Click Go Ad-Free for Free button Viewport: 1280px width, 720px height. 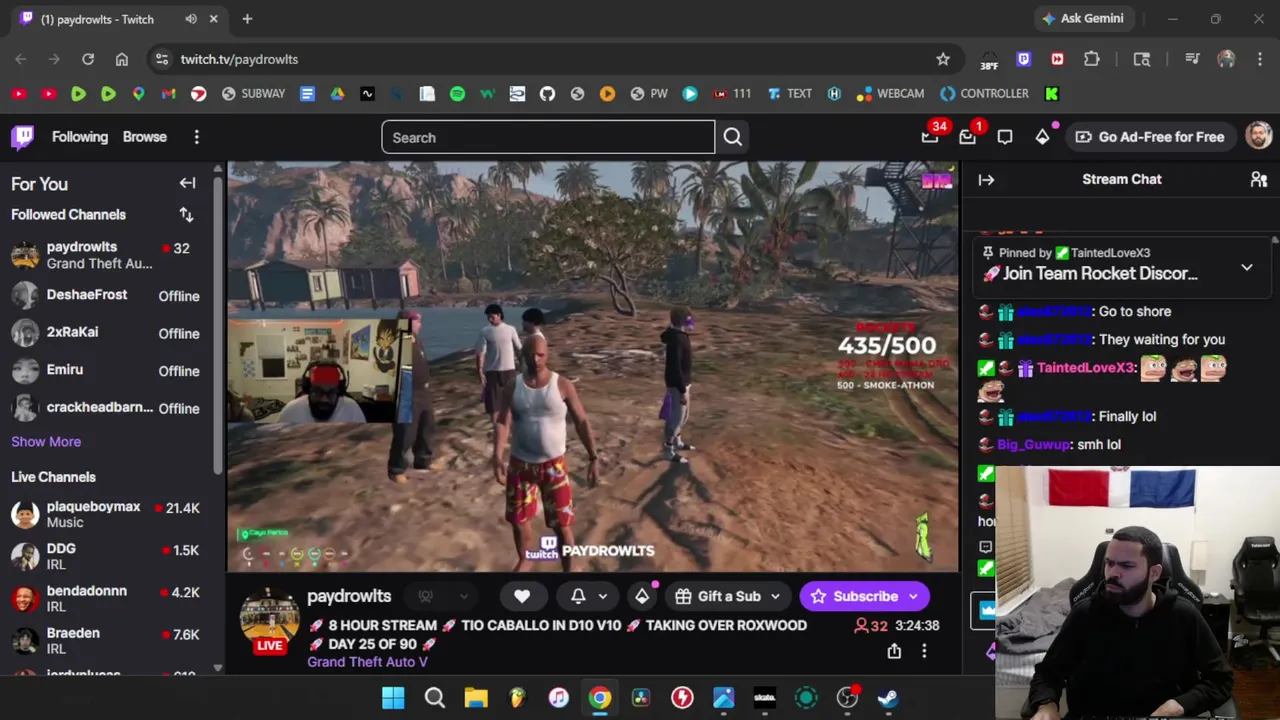pos(1150,137)
